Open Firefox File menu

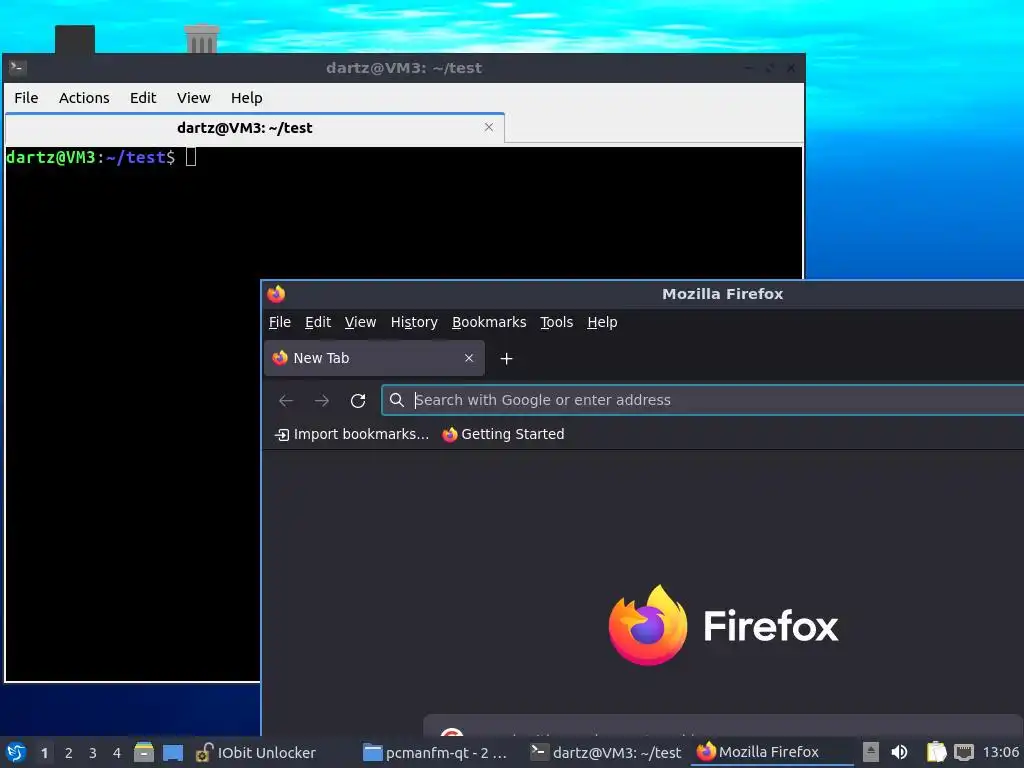pos(280,322)
